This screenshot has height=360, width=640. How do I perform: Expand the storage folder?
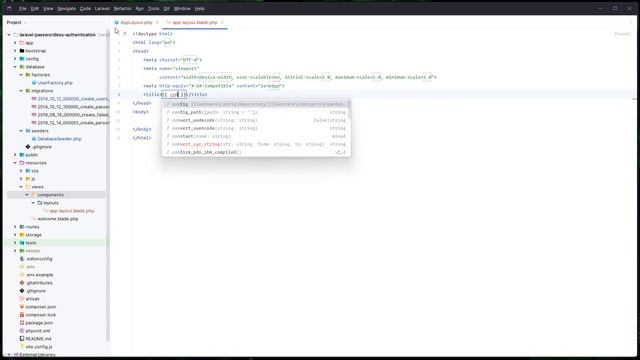[15, 235]
